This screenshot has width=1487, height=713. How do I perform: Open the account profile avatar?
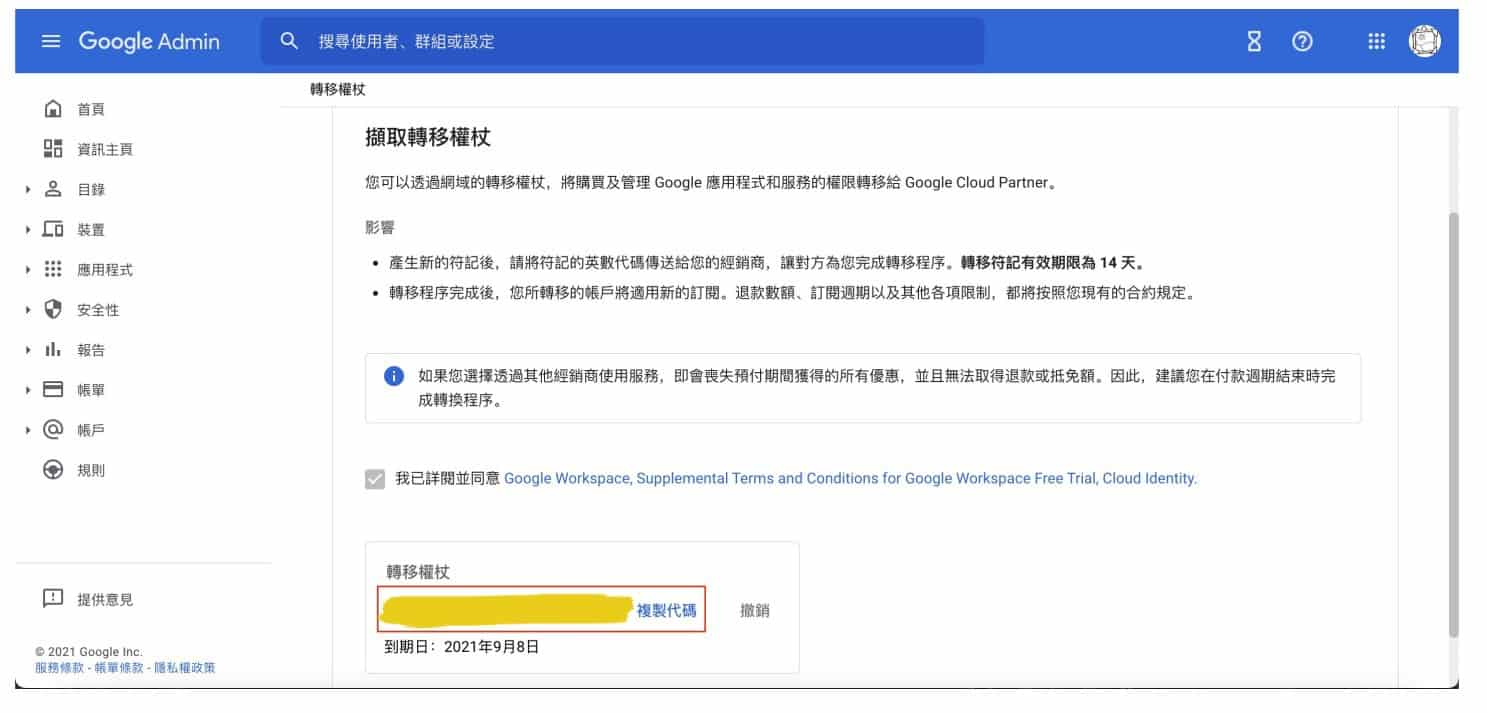tap(1424, 41)
